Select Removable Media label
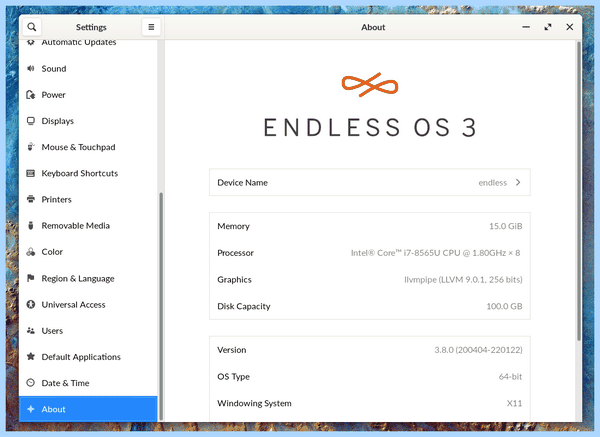600x437 pixels. 76,225
